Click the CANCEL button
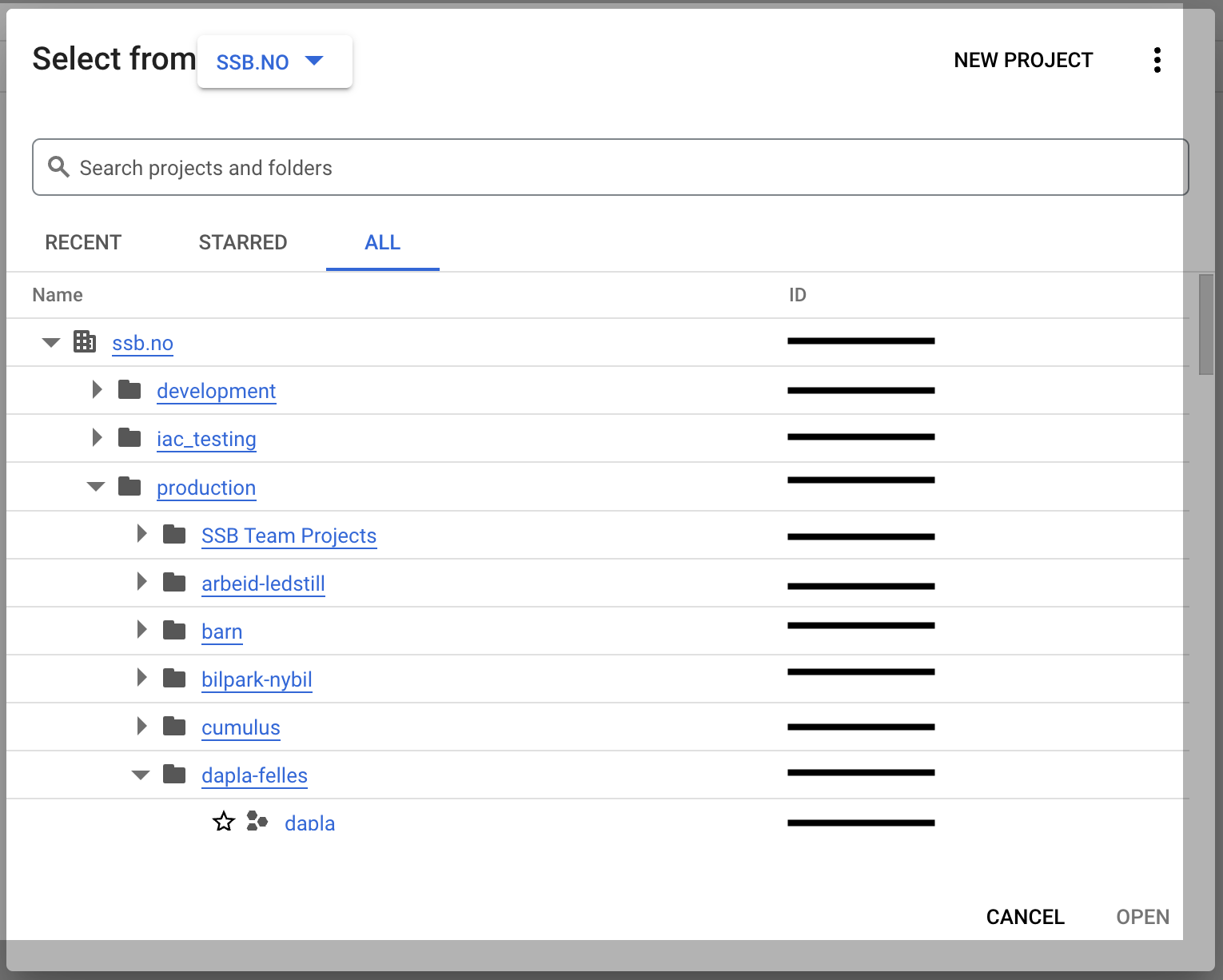Viewport: 1223px width, 980px height. (1026, 917)
